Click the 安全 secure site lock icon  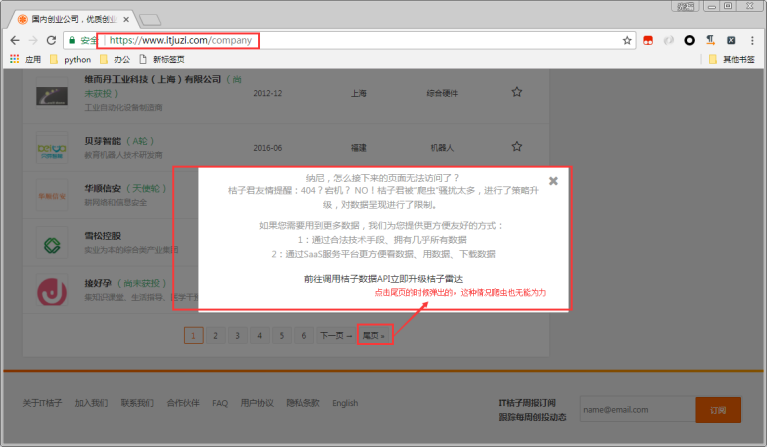[x=72, y=41]
